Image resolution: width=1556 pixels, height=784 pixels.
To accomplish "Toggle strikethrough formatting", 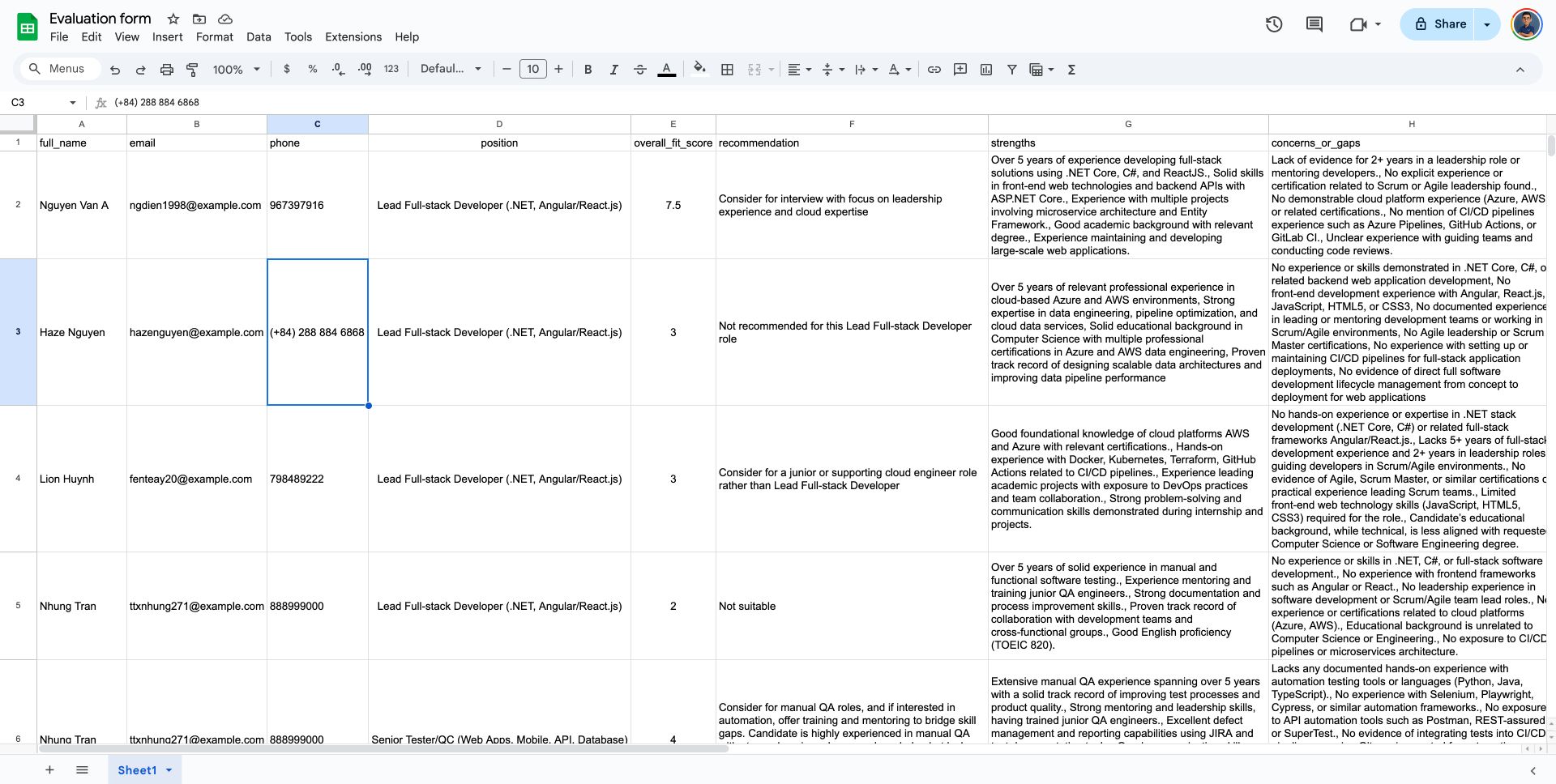I will [639, 70].
